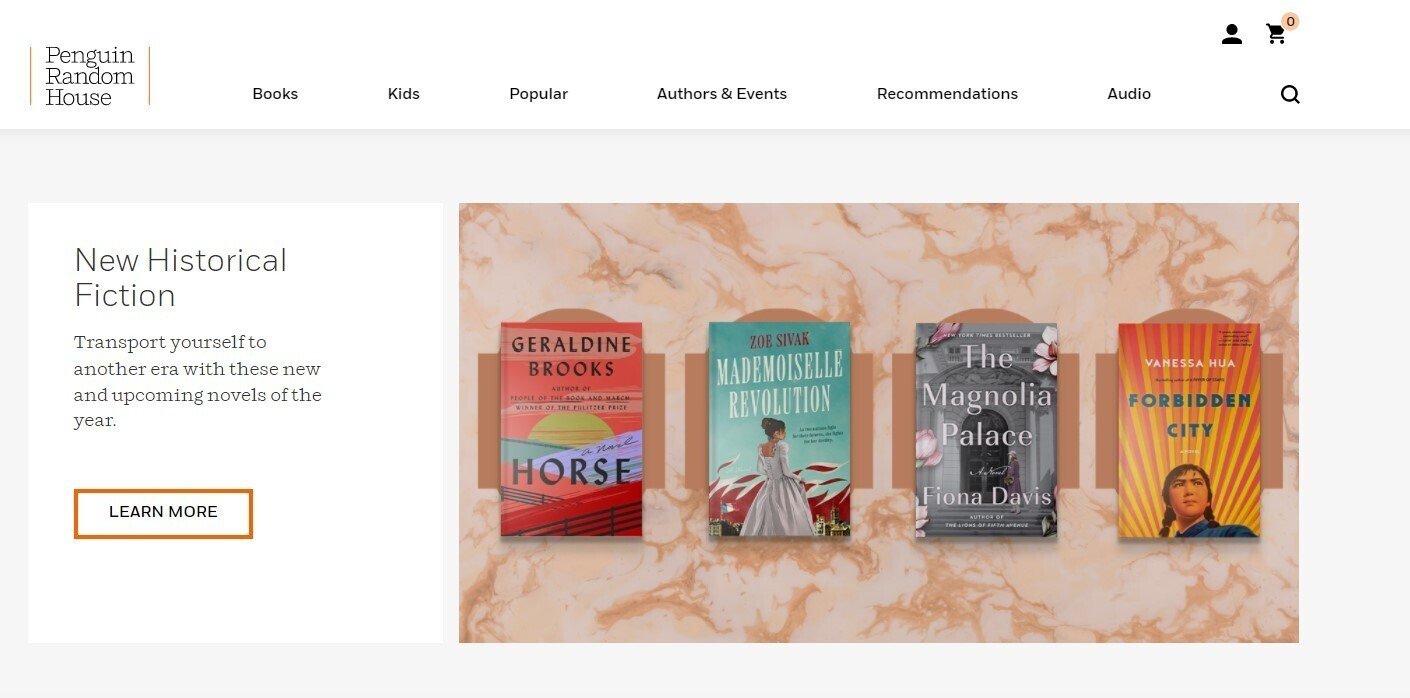Select The Magnolia Palace book cover
The height and width of the screenshot is (698, 1410).
[987, 429]
